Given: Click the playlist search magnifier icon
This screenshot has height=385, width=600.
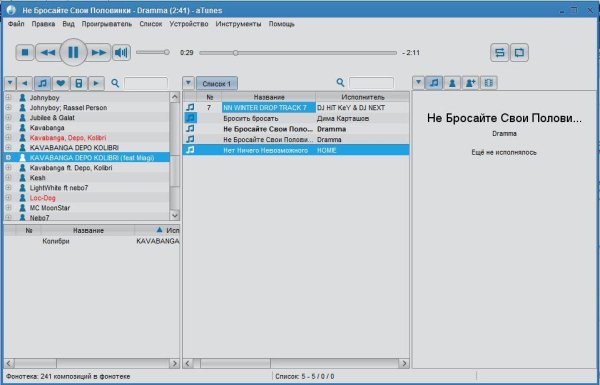Looking at the screenshot, I should [340, 83].
